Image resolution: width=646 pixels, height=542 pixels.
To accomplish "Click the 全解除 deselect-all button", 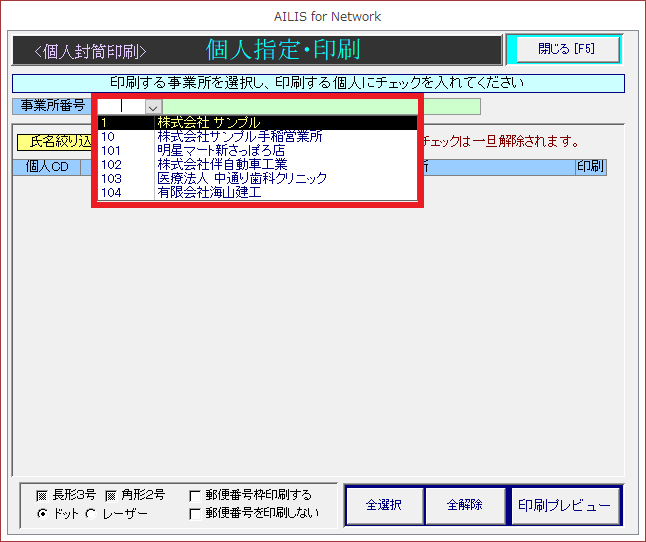I will (x=464, y=506).
